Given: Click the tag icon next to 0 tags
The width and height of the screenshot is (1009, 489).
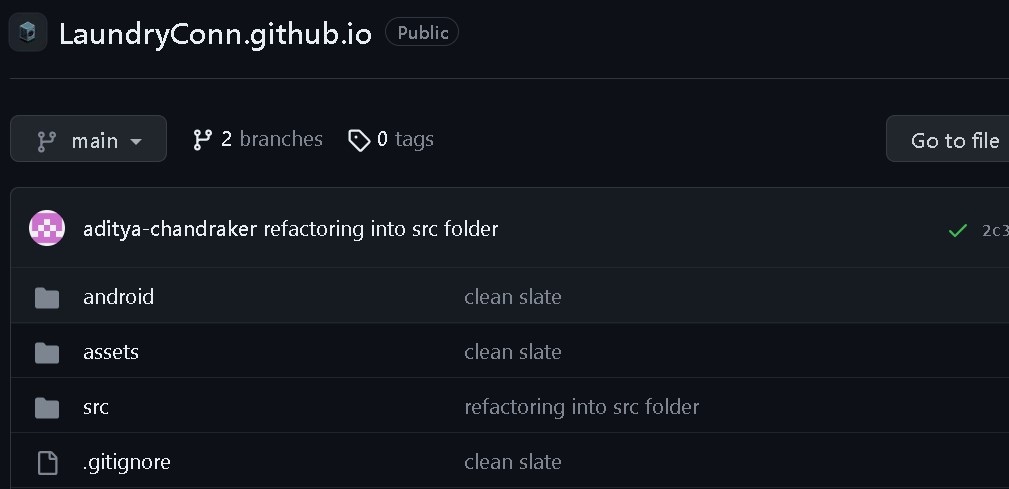Looking at the screenshot, I should (358, 140).
